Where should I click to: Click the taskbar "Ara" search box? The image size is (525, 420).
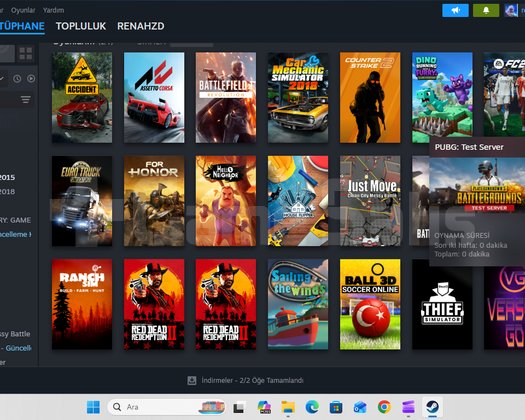pyautogui.click(x=167, y=407)
